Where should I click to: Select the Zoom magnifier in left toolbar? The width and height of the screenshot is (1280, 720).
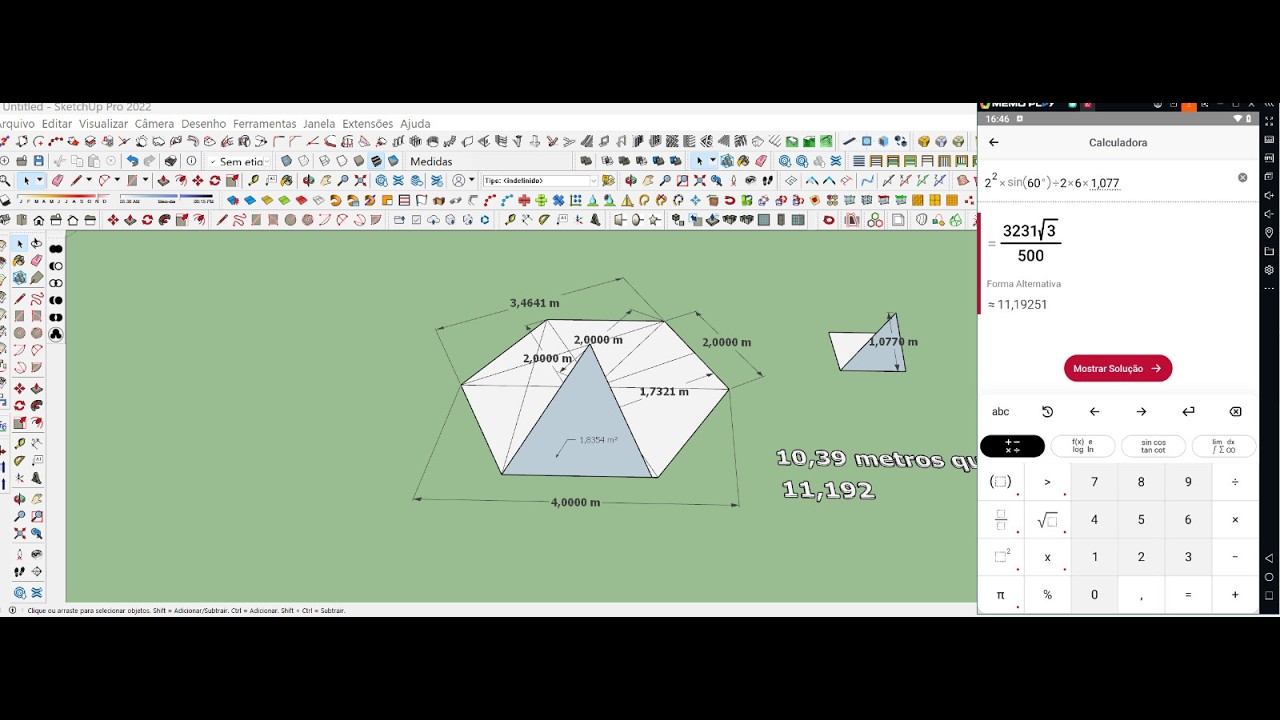(x=19, y=516)
